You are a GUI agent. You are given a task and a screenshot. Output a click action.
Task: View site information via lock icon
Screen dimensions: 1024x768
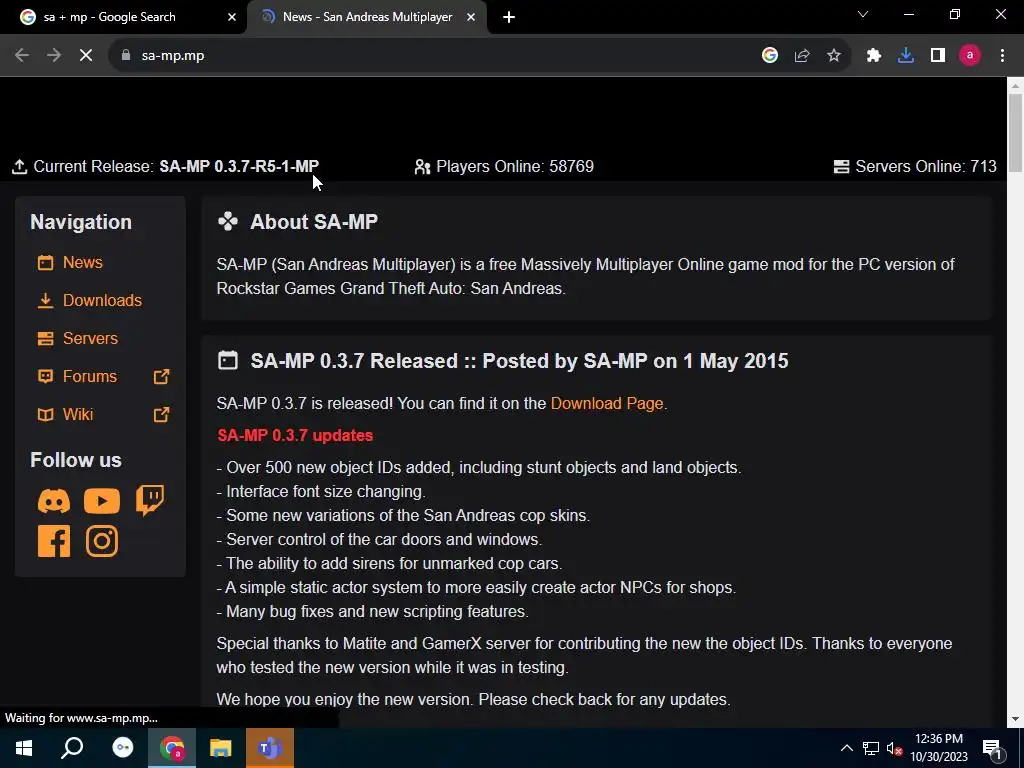[x=126, y=56]
